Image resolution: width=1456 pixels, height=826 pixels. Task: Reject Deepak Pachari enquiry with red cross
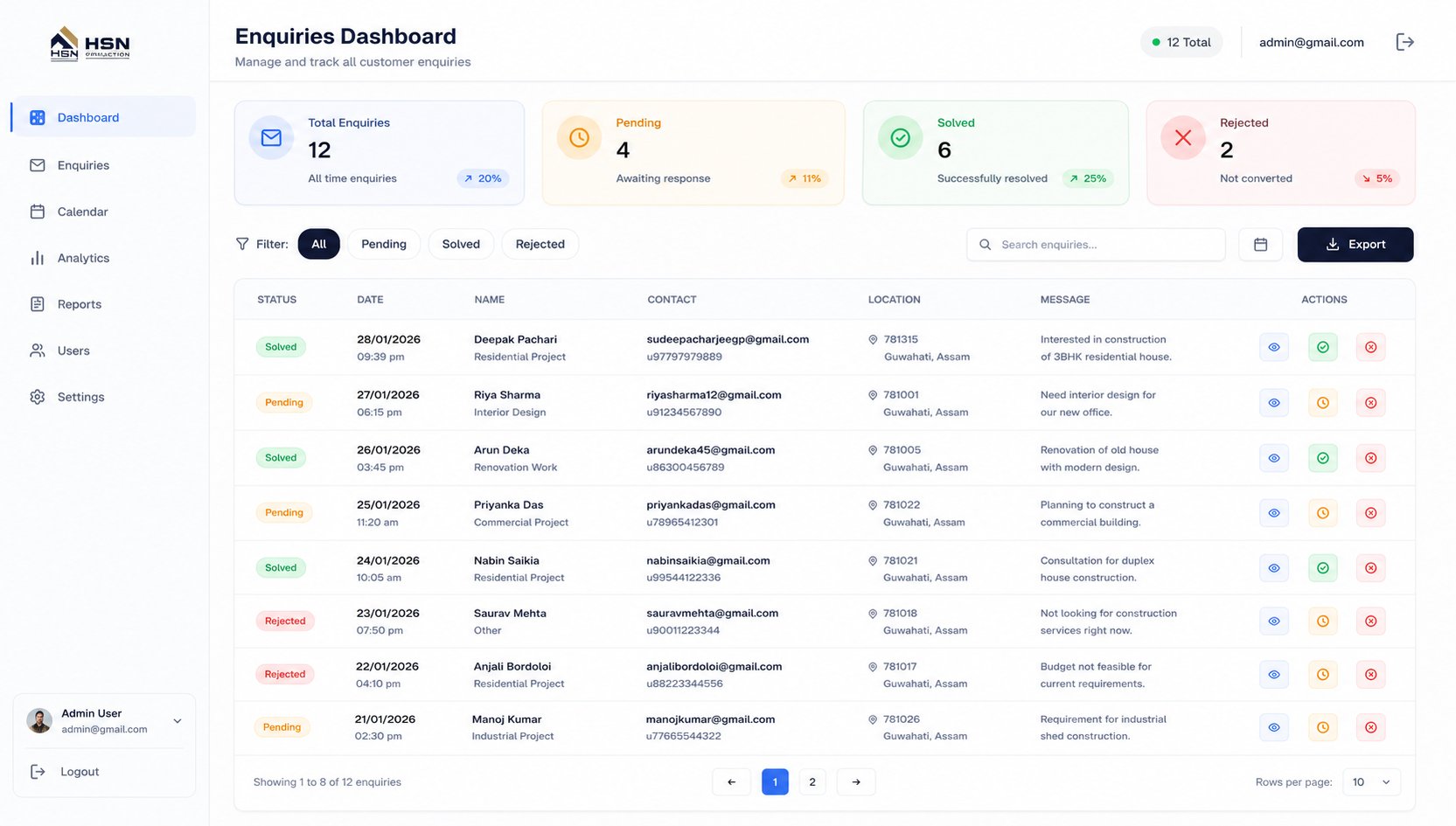(1371, 347)
